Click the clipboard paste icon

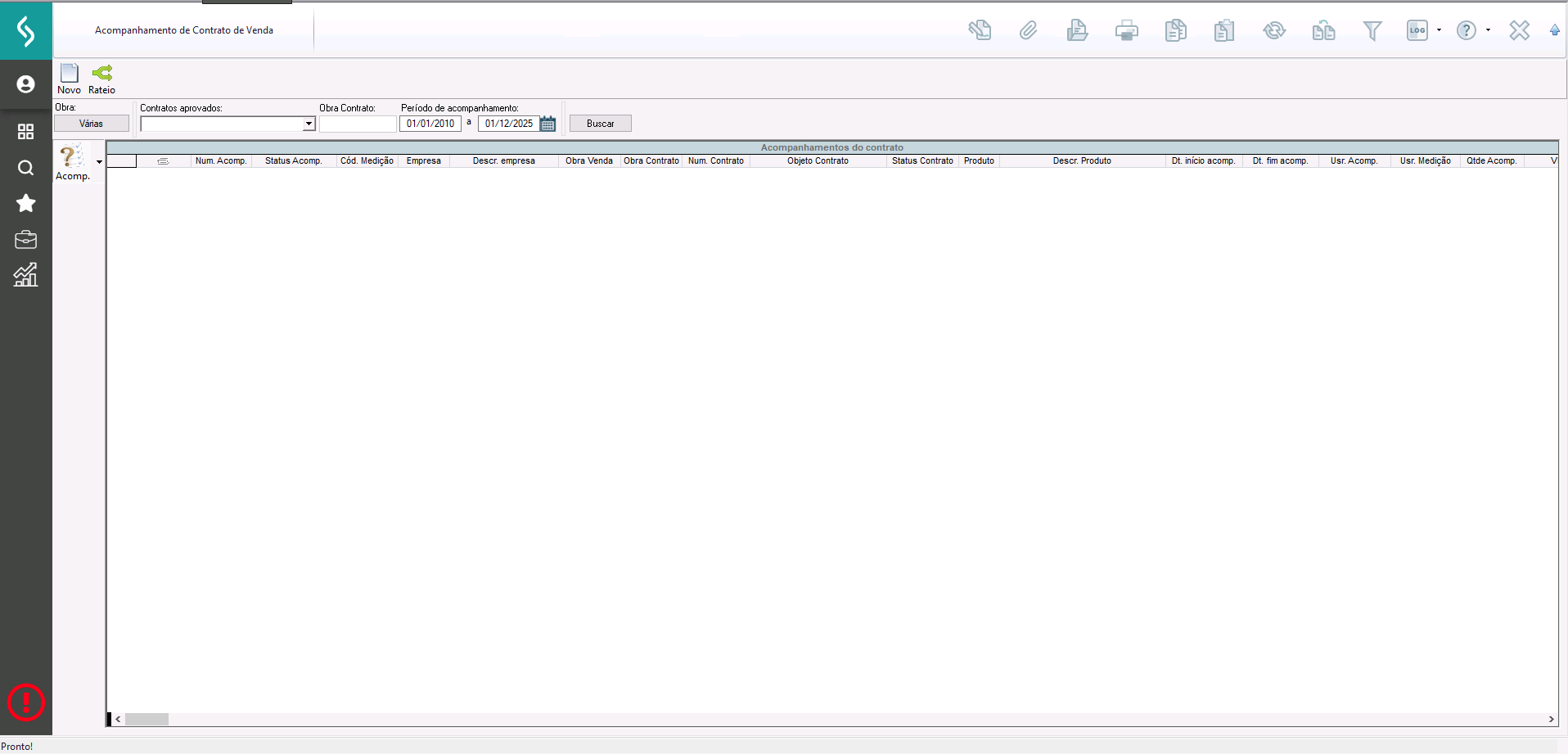pyautogui.click(x=1224, y=30)
